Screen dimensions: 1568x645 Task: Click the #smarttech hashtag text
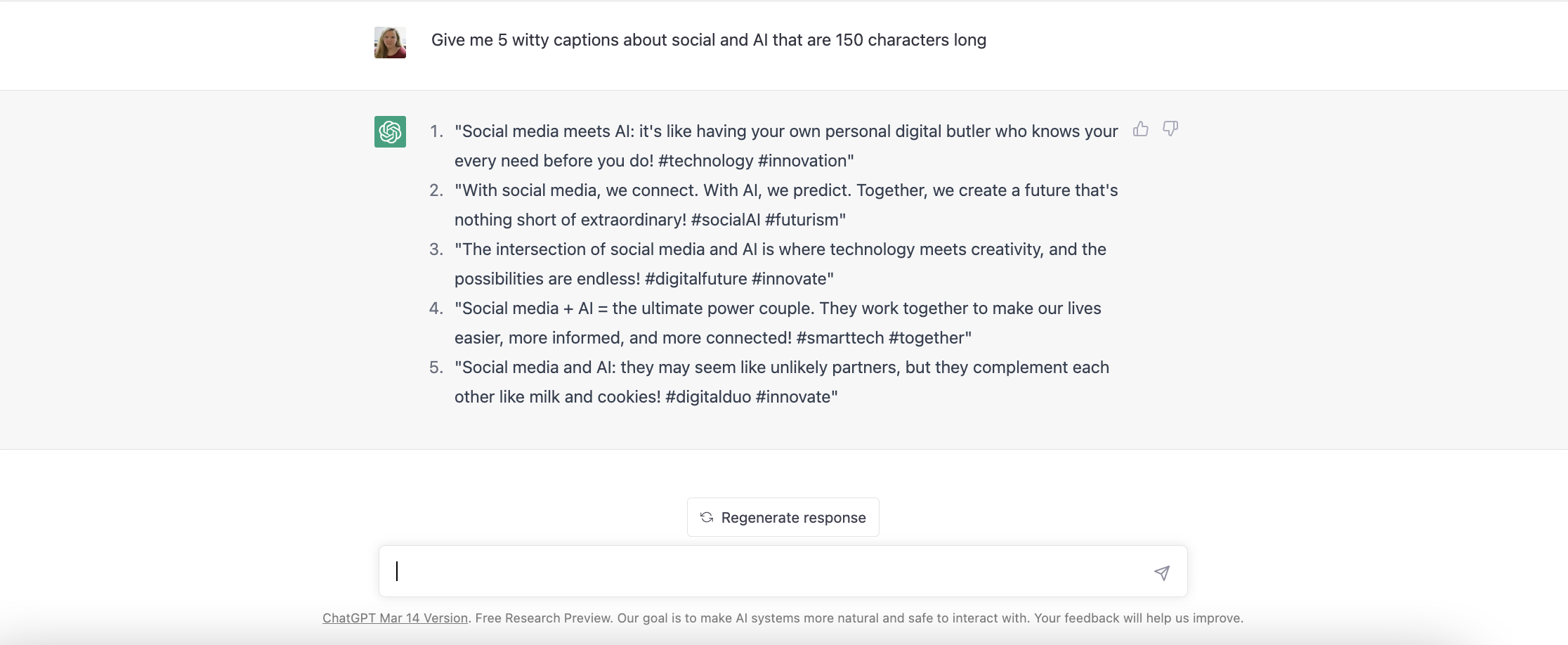(x=839, y=338)
